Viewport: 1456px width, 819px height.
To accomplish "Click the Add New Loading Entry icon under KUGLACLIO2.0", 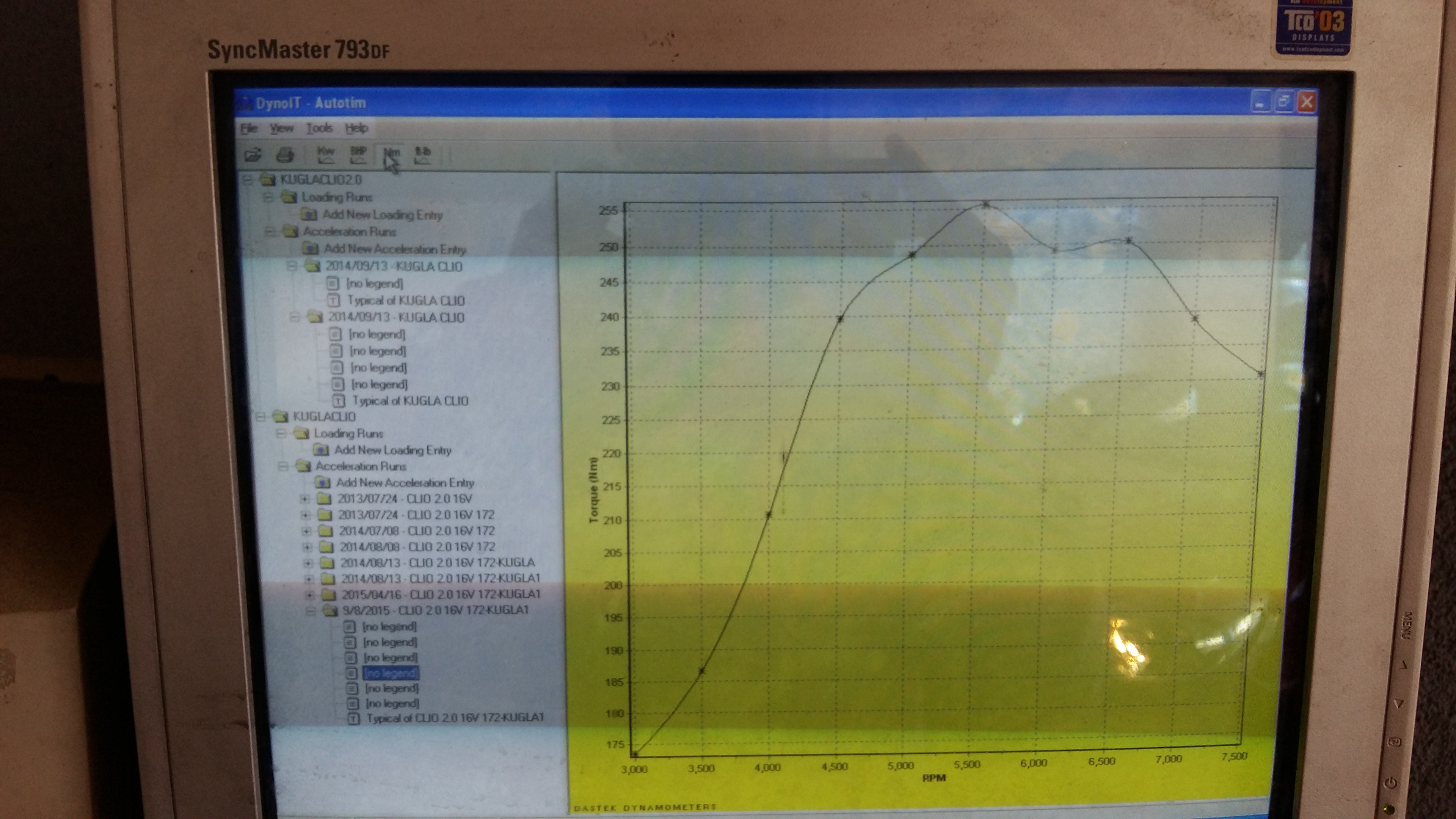I will tap(309, 215).
